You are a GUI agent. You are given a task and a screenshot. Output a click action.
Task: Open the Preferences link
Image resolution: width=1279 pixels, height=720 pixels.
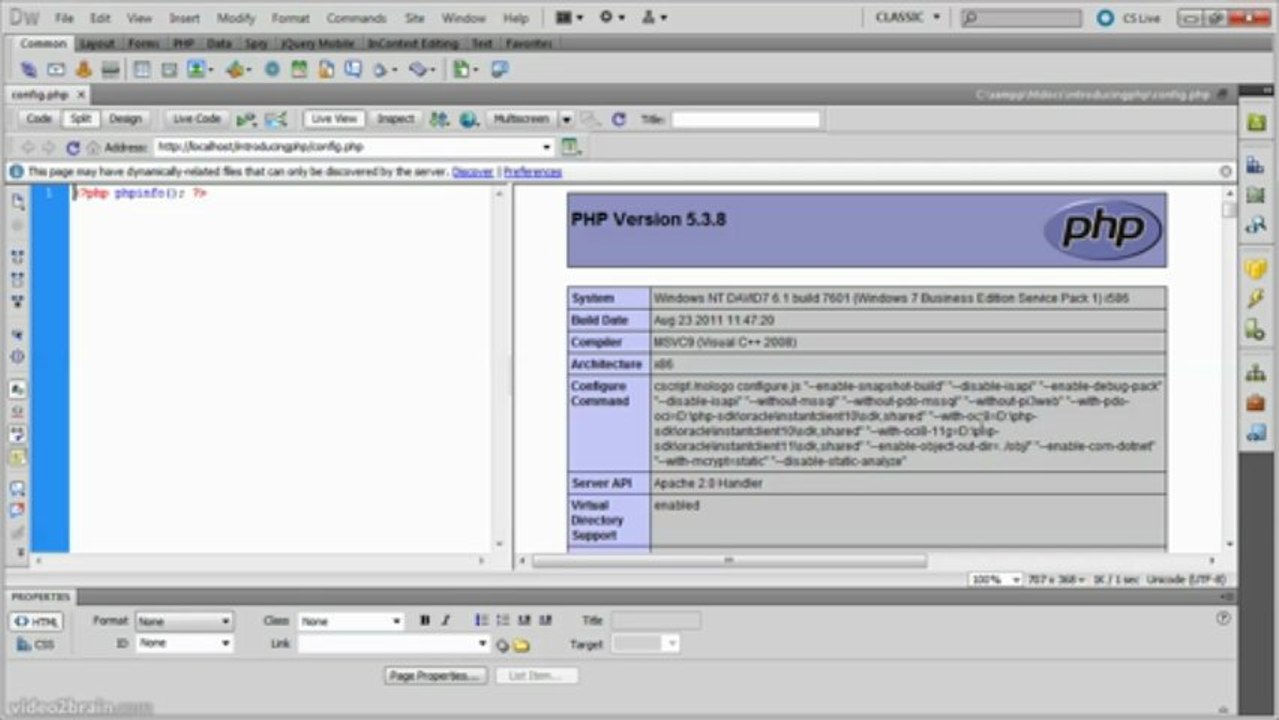point(533,172)
